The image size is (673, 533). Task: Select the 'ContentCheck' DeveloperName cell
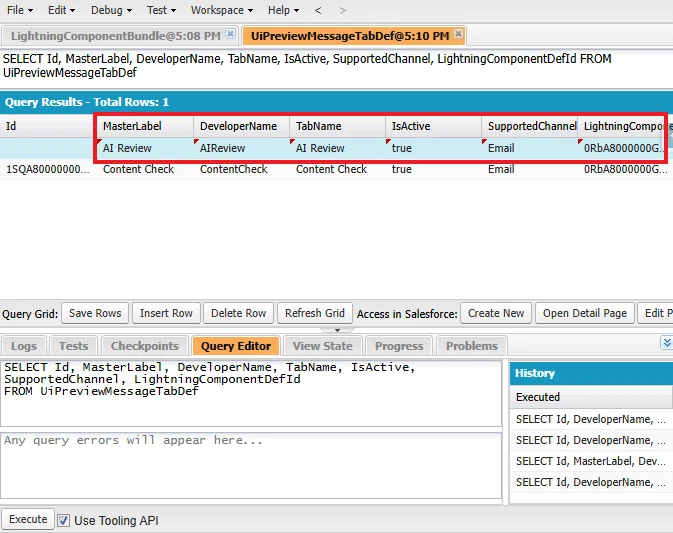(241, 170)
